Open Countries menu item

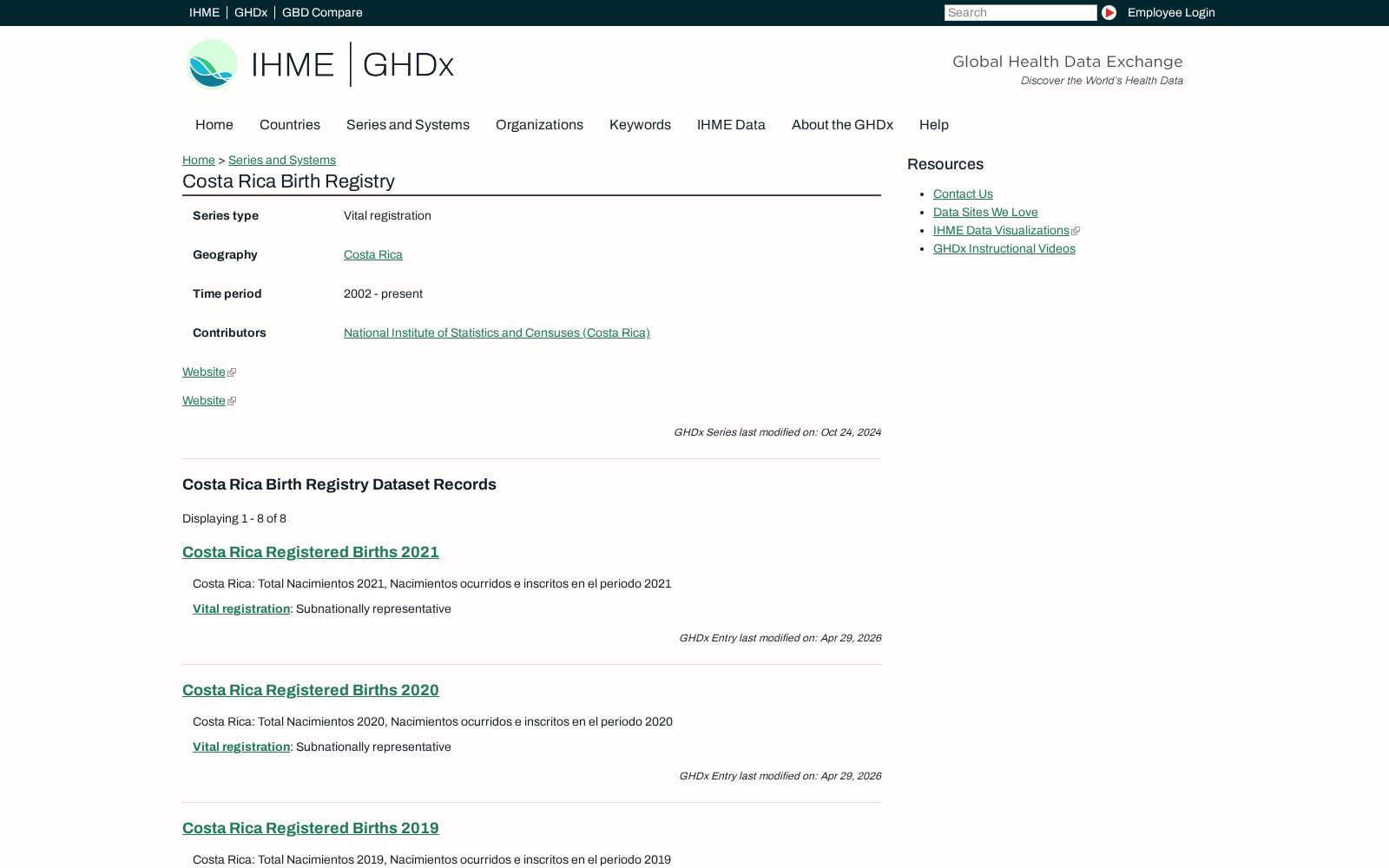[x=290, y=125]
